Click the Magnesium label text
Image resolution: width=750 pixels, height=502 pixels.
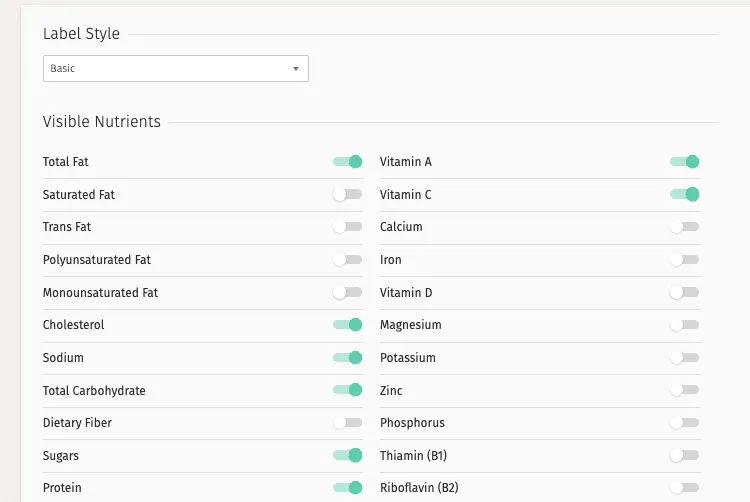click(410, 325)
